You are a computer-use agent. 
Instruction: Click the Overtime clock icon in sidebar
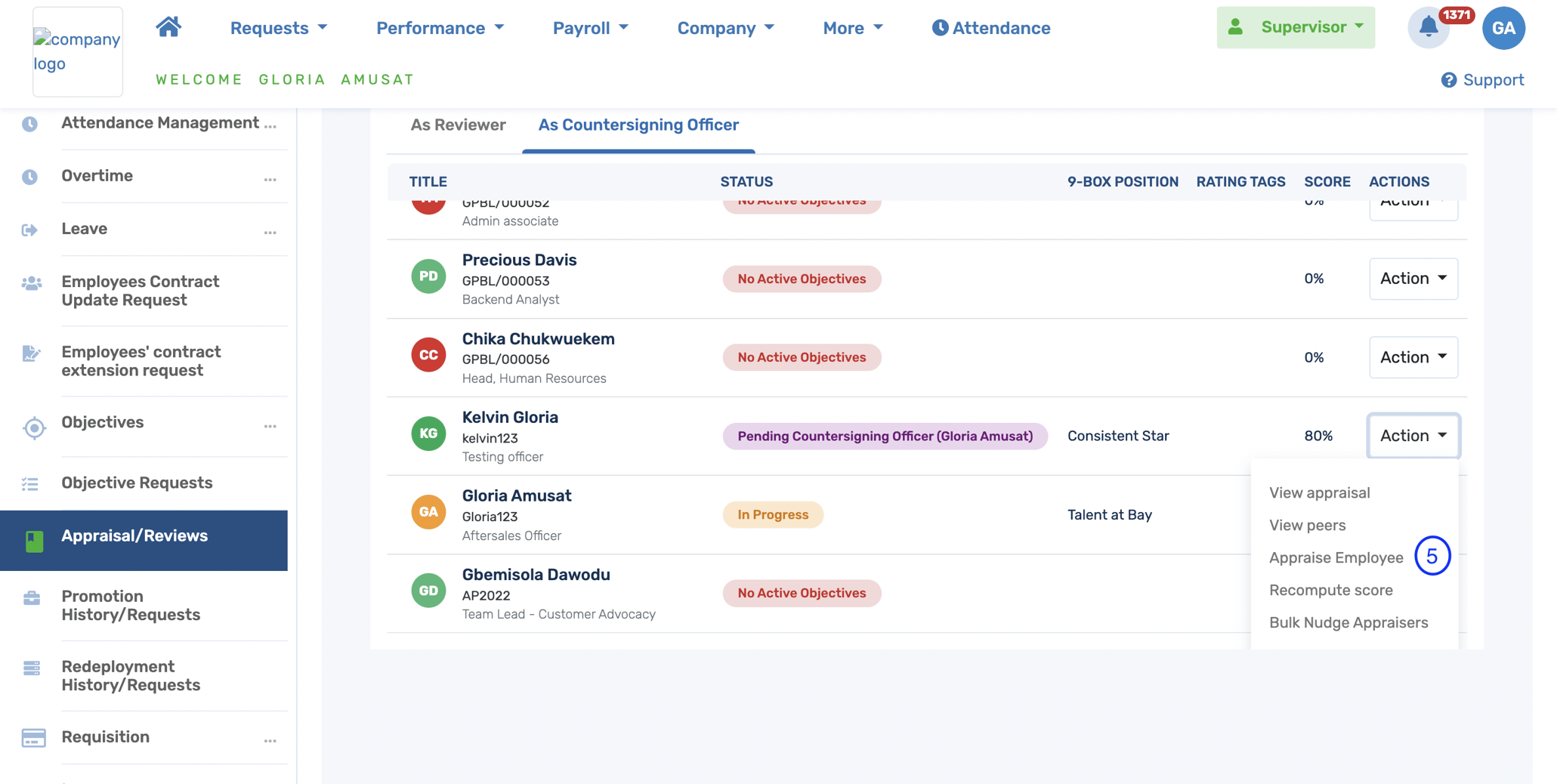(30, 177)
